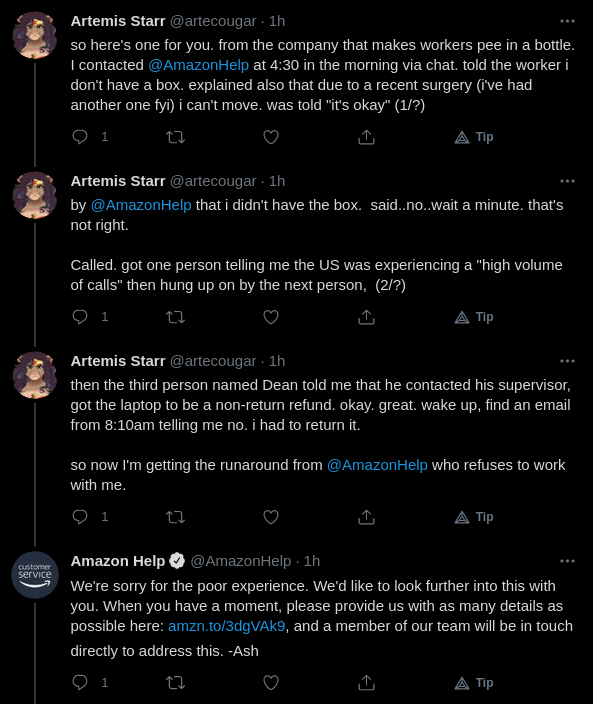Screen dimensions: 593x704
Task: Open the amzn.to/3dgVAk9 link
Action: [x=226, y=626]
